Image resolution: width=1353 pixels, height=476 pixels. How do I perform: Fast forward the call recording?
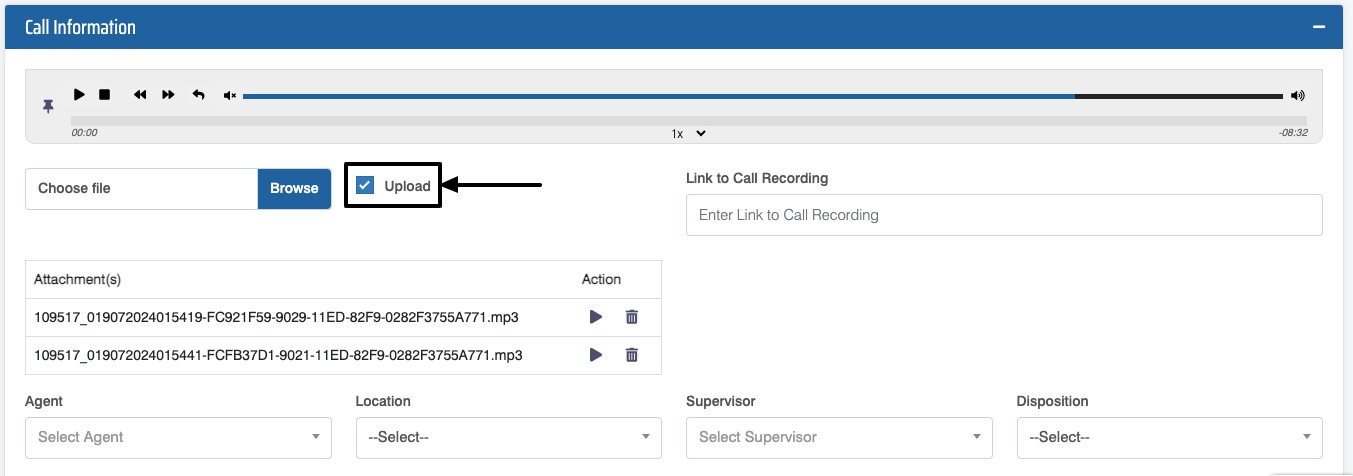coord(169,95)
